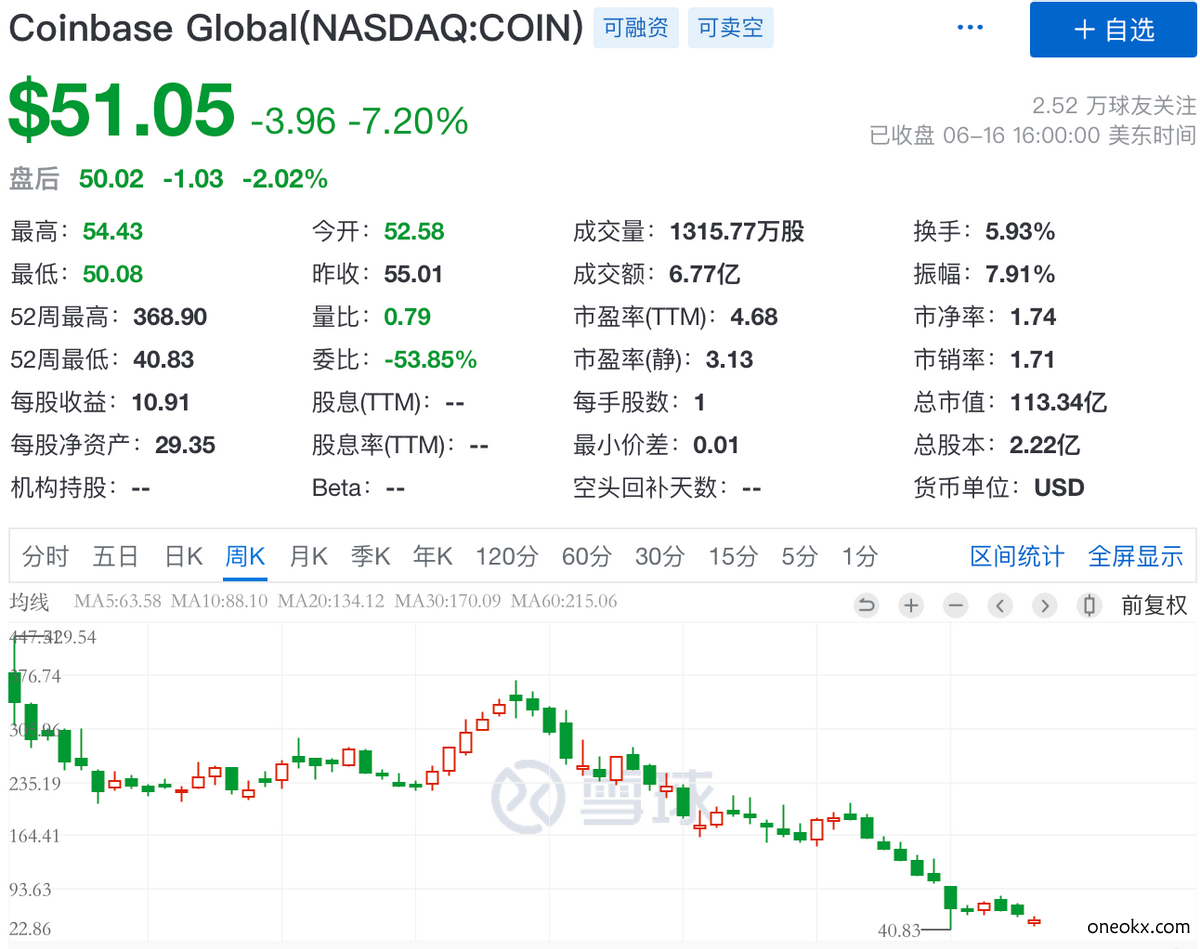Image resolution: width=1200 pixels, height=949 pixels.
Task: Click the 52周最低 value 40.83
Action: click(x=164, y=360)
